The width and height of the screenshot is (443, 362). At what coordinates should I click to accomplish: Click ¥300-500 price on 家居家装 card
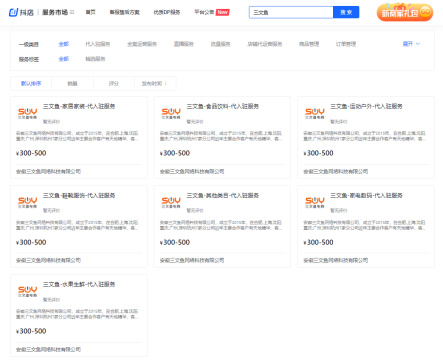pyautogui.click(x=31, y=153)
